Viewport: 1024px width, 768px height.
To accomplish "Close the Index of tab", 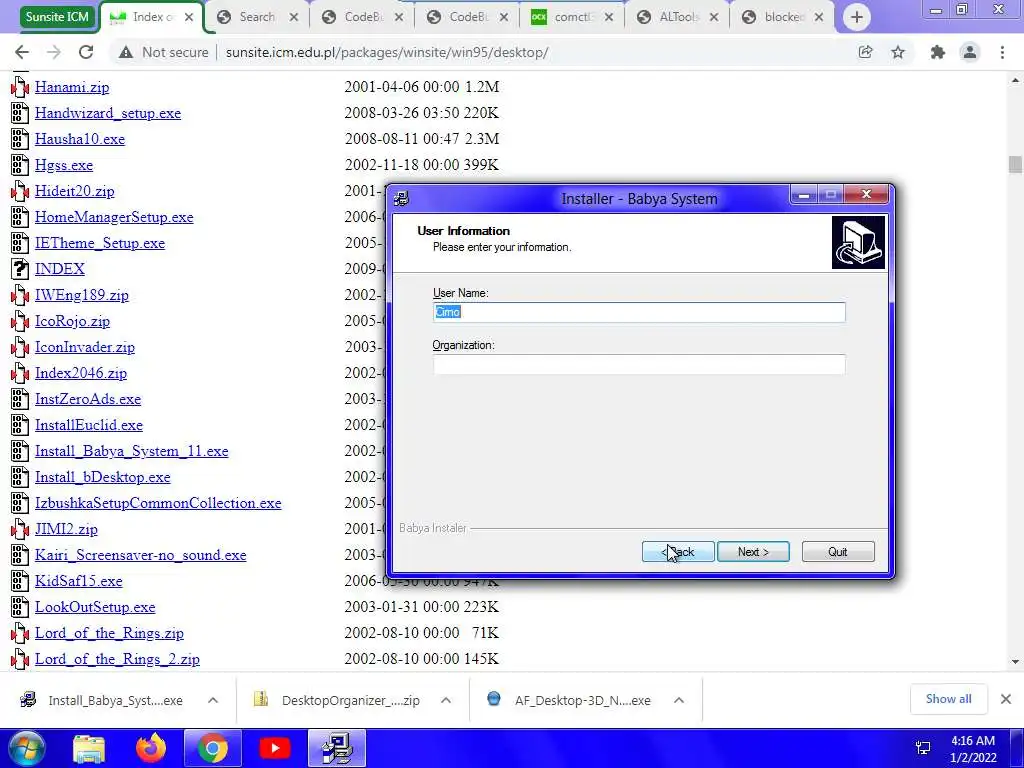I will point(189,17).
